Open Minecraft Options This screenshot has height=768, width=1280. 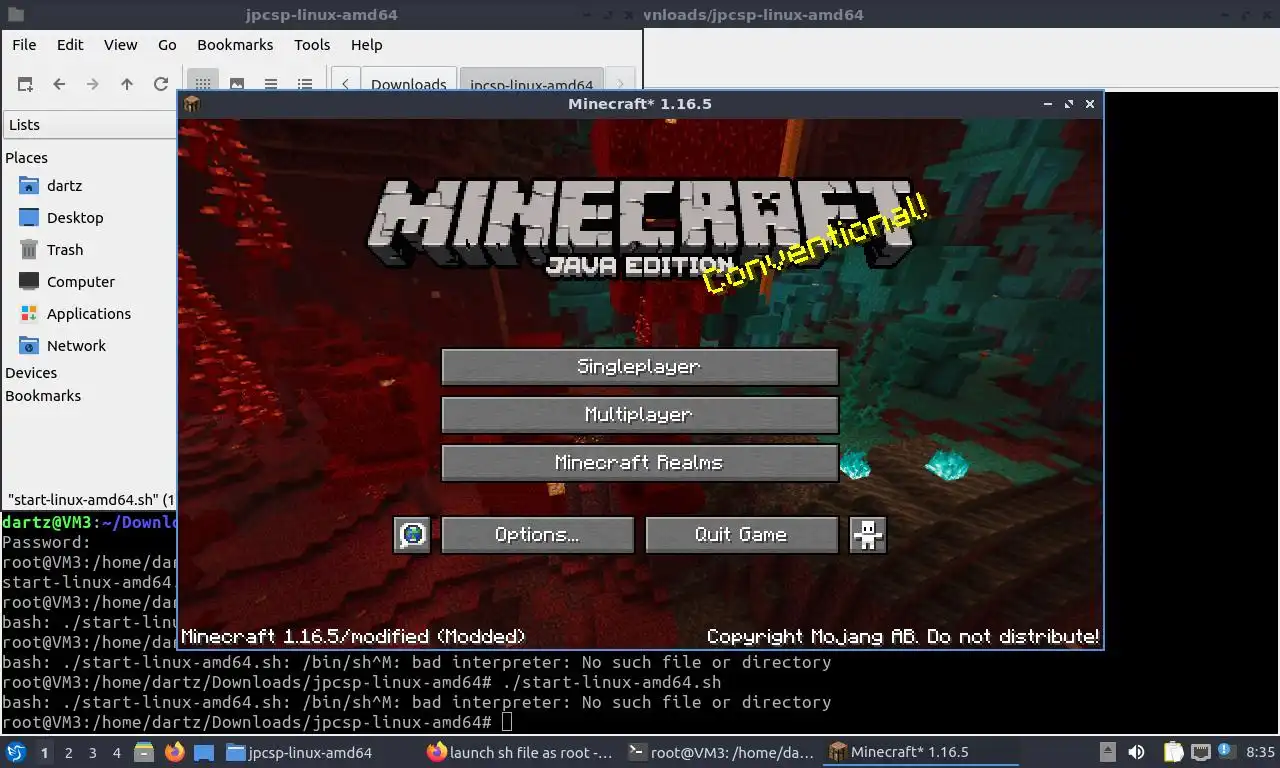pos(537,535)
